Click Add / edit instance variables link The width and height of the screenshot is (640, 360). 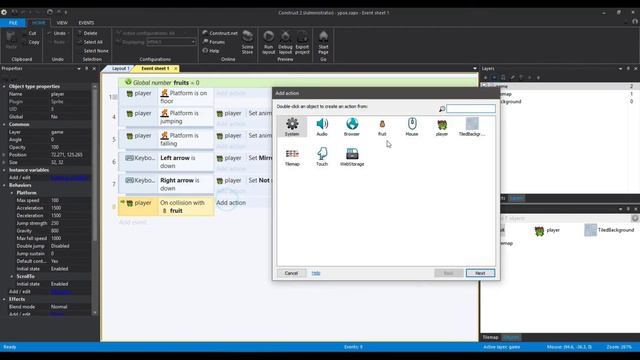click(69, 178)
